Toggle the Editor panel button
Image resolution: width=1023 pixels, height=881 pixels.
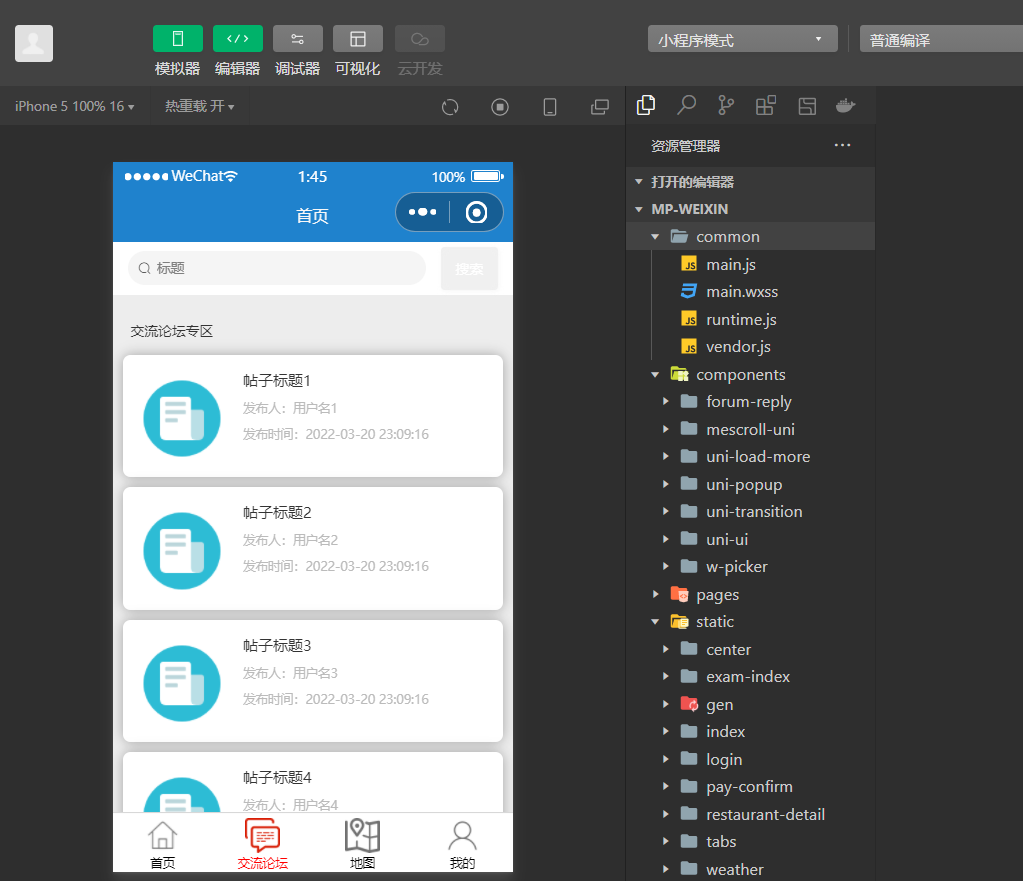tap(237, 39)
